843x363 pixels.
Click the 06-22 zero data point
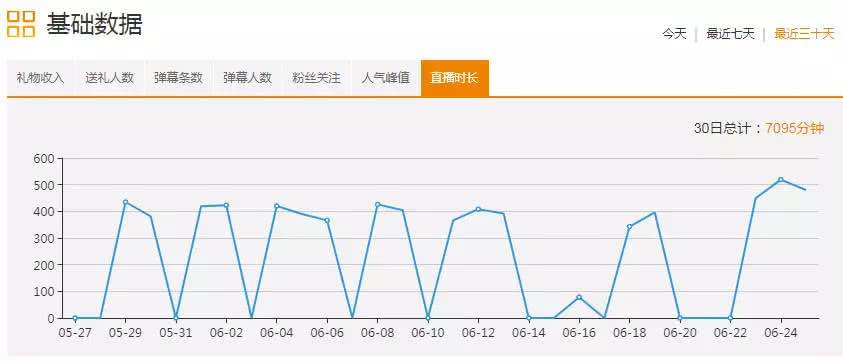click(x=730, y=318)
